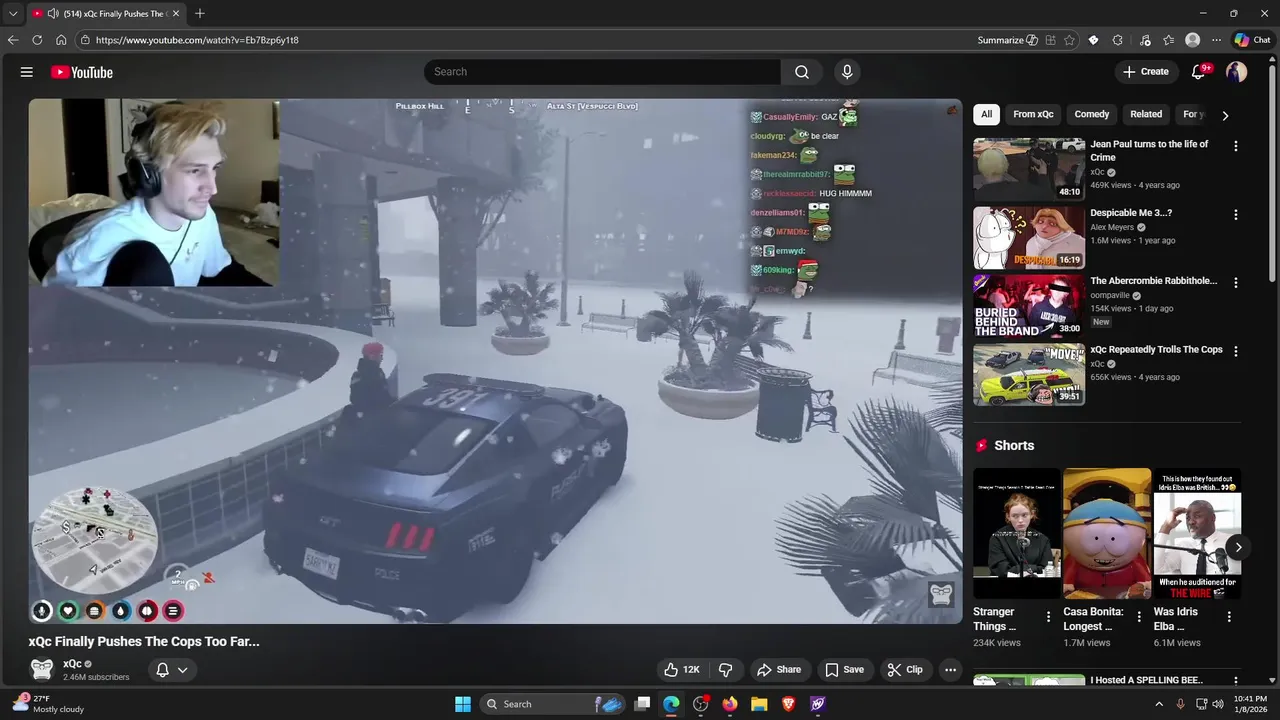Open File Explorer from the taskbar
This screenshot has width=1280, height=720.
[x=759, y=704]
